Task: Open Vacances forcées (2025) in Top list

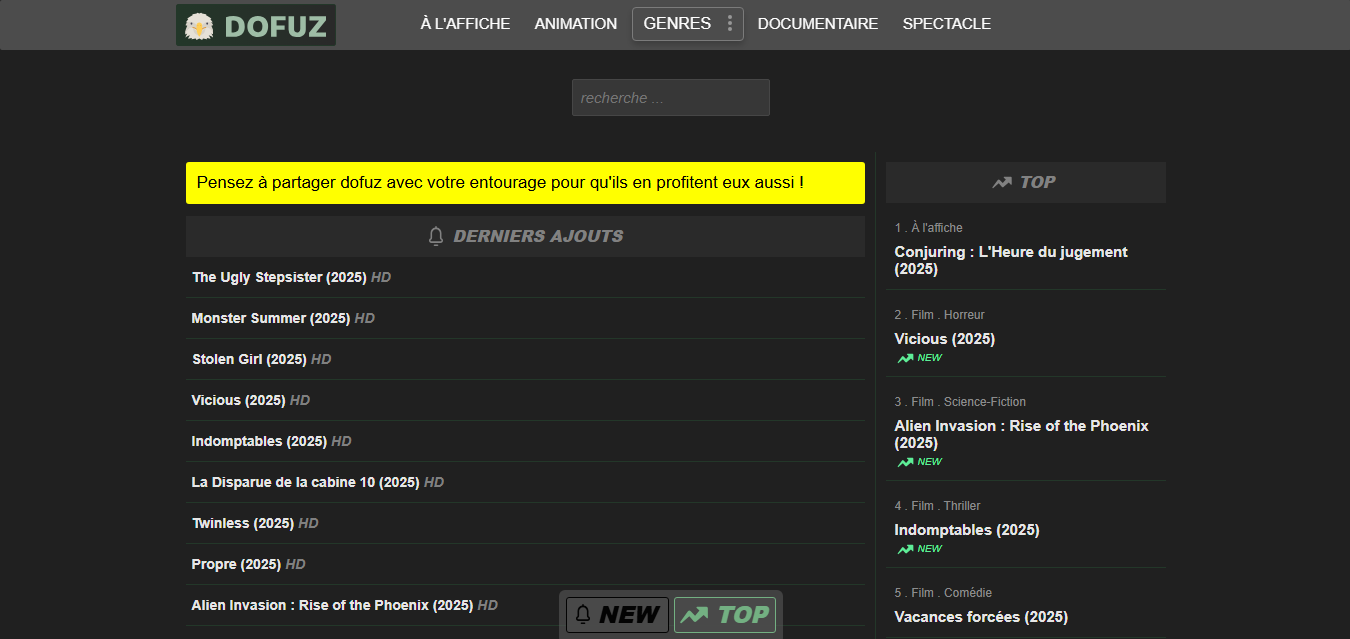Action: click(x=980, y=617)
